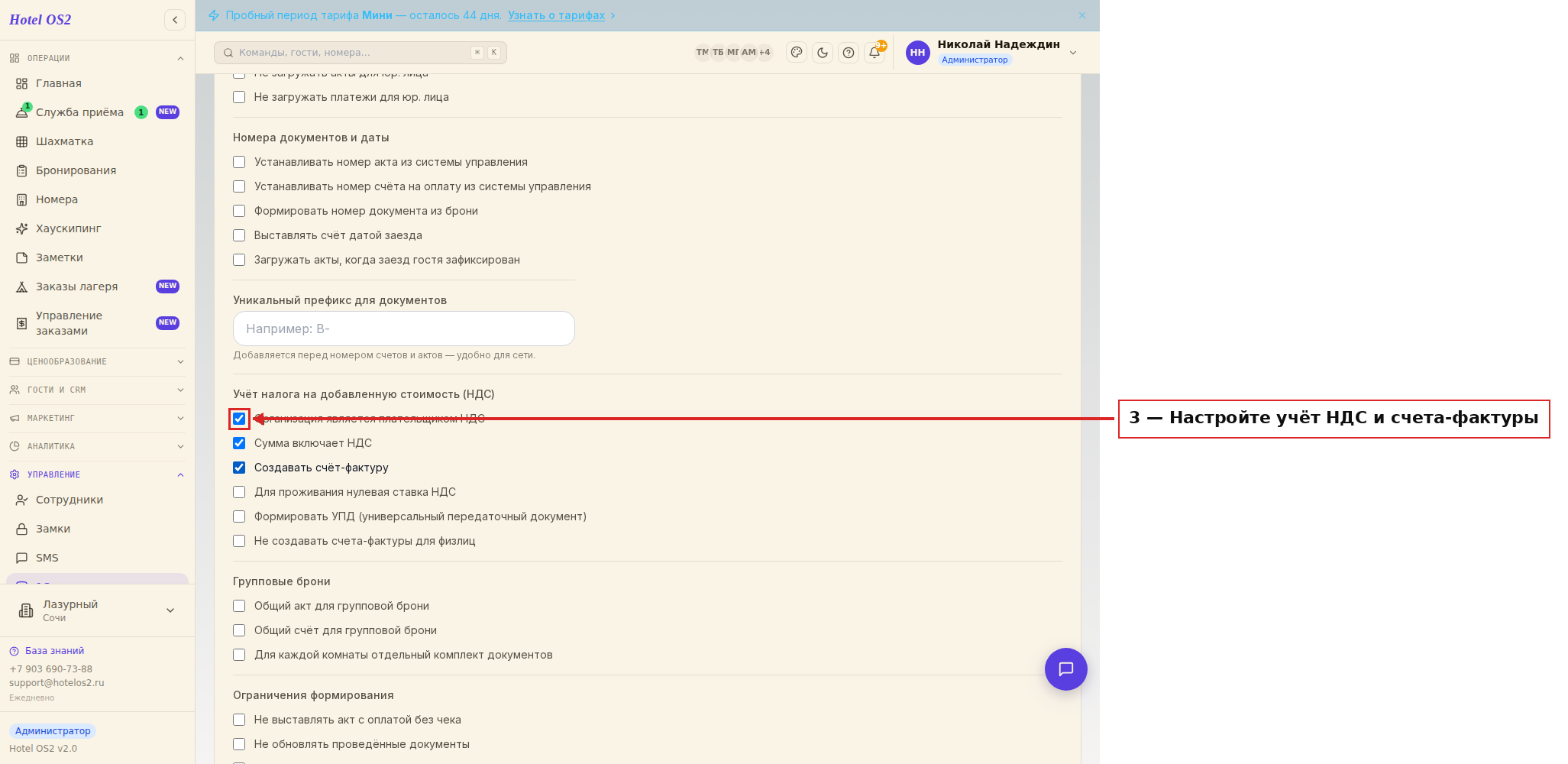Uncheck Сумма включает НДС checkbox
The width and height of the screenshot is (1568, 764).
(x=239, y=443)
